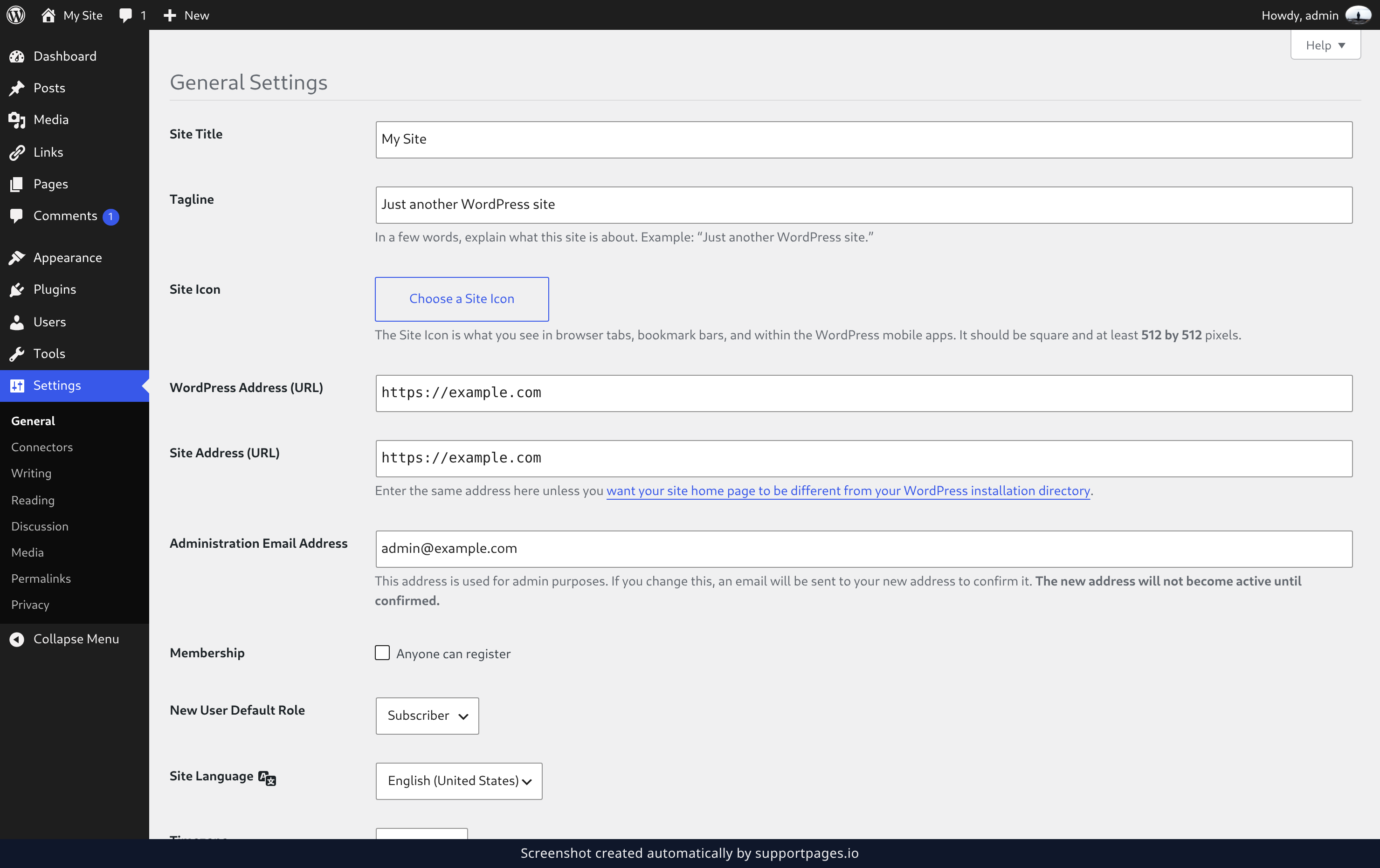The width and height of the screenshot is (1380, 868).
Task: Click the WordPress logo in admin bar
Action: coord(16,15)
